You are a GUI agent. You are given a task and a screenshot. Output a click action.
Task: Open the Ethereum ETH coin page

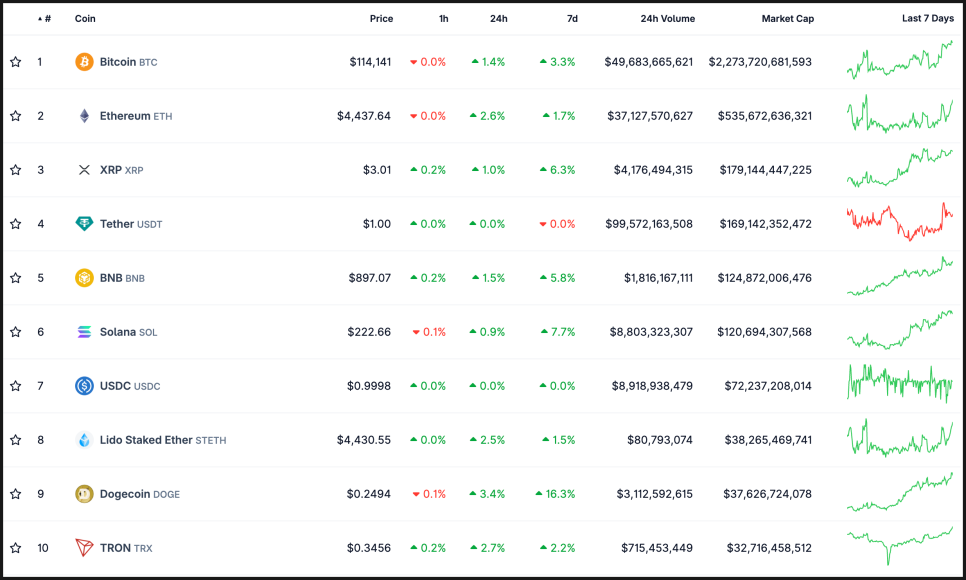136,116
